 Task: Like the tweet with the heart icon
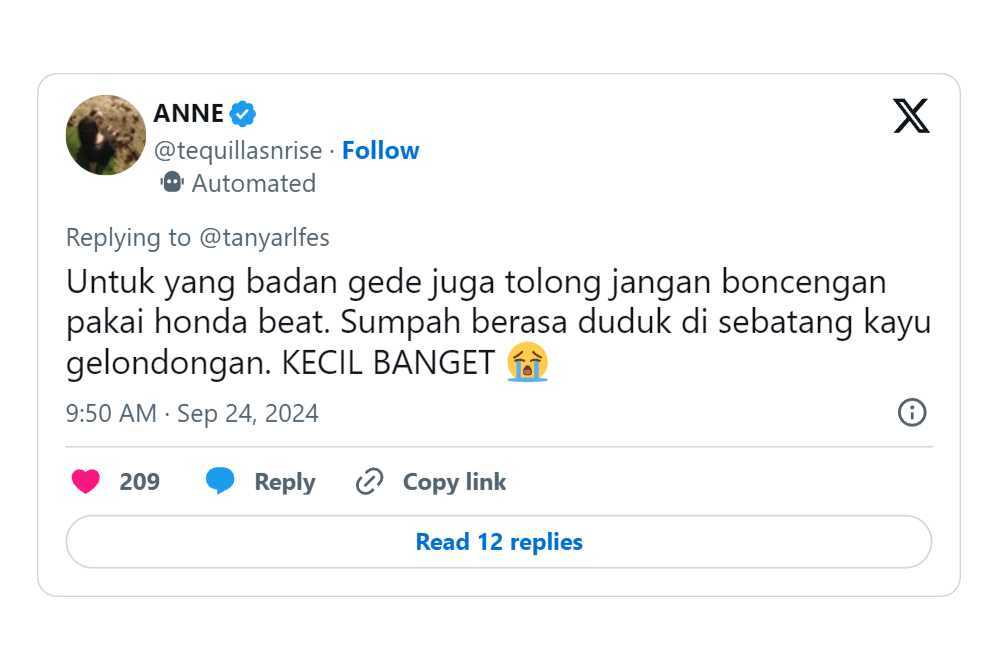coord(86,482)
